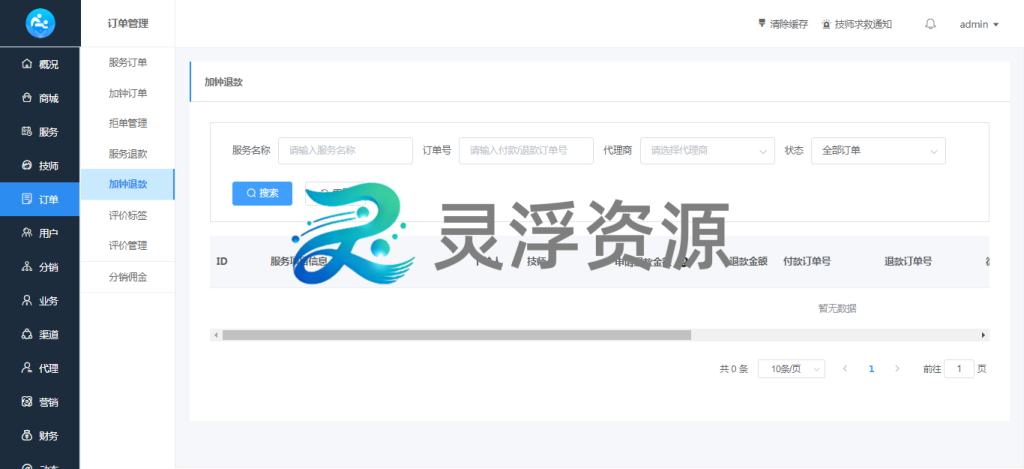Open 技师求救通知 technician SOS notice
The height and width of the screenshot is (469, 1024).
(857, 24)
